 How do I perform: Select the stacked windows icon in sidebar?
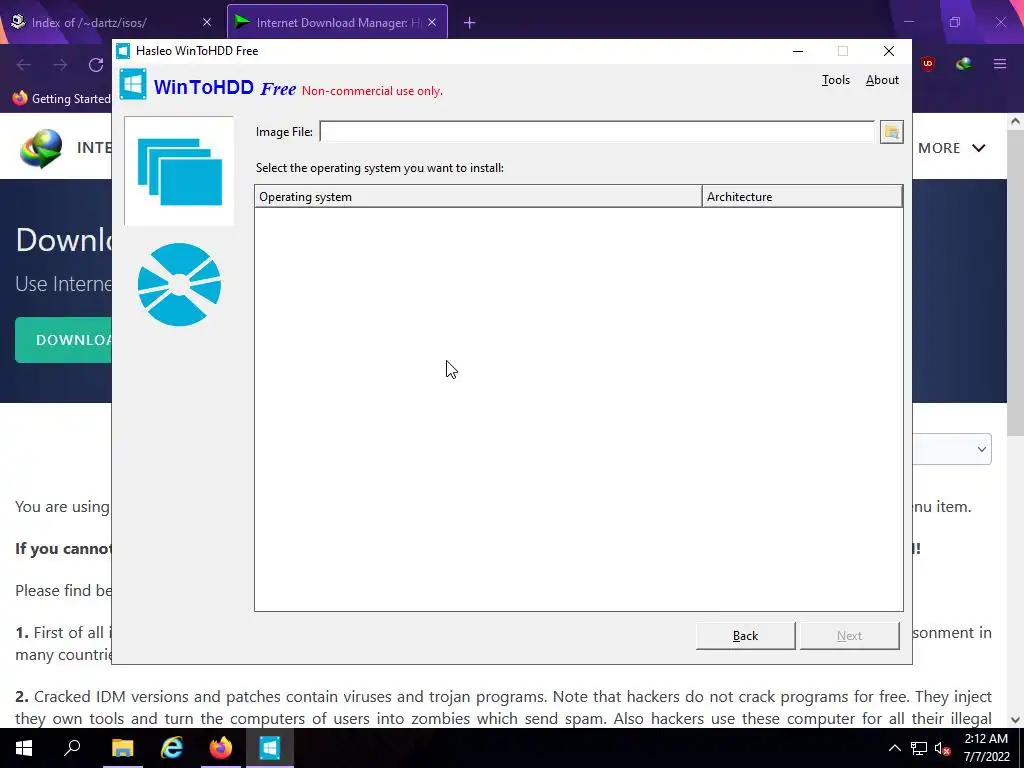coord(180,171)
